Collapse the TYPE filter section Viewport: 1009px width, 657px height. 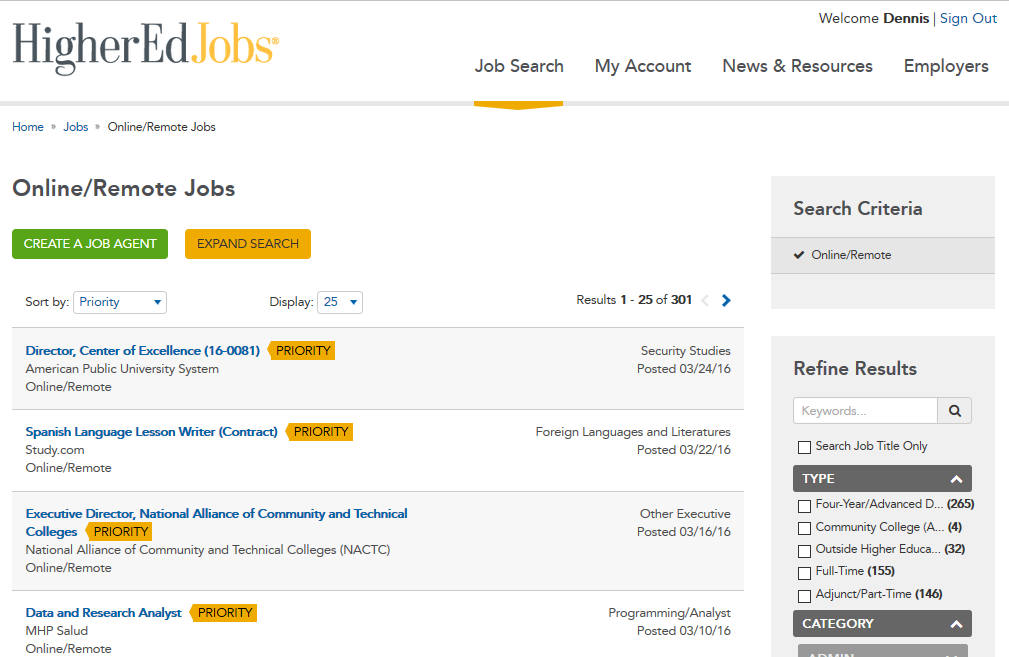click(x=956, y=479)
